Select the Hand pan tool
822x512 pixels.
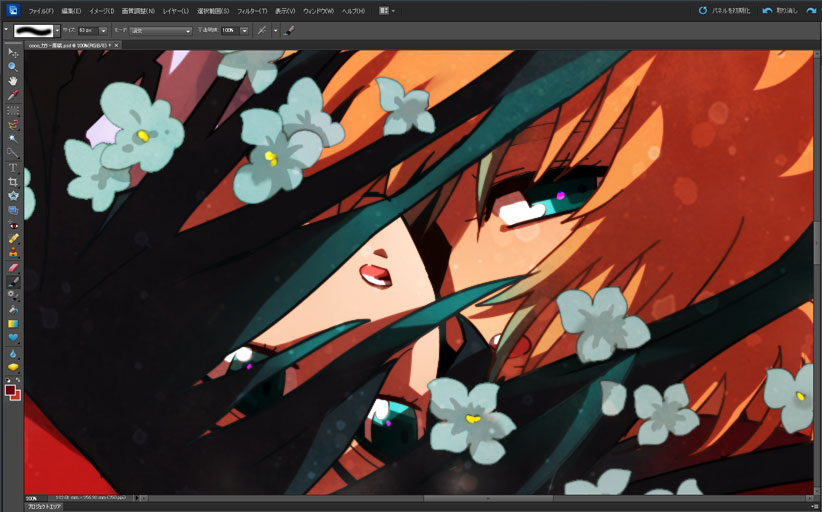click(x=13, y=81)
